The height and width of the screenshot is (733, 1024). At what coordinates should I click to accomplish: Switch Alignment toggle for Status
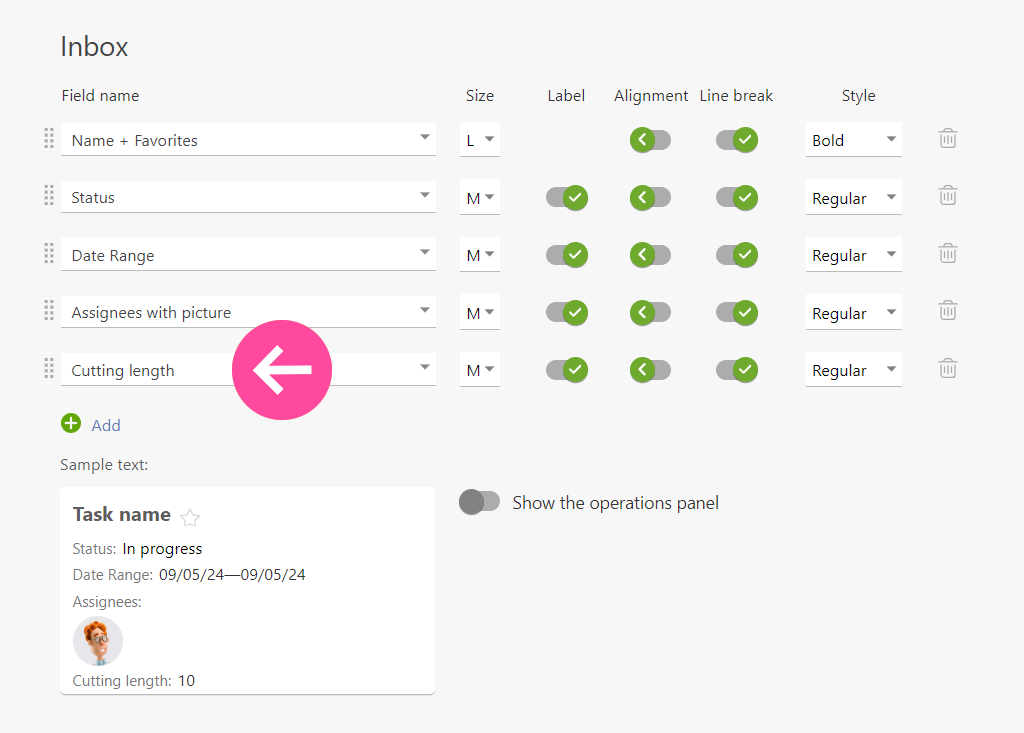[650, 197]
